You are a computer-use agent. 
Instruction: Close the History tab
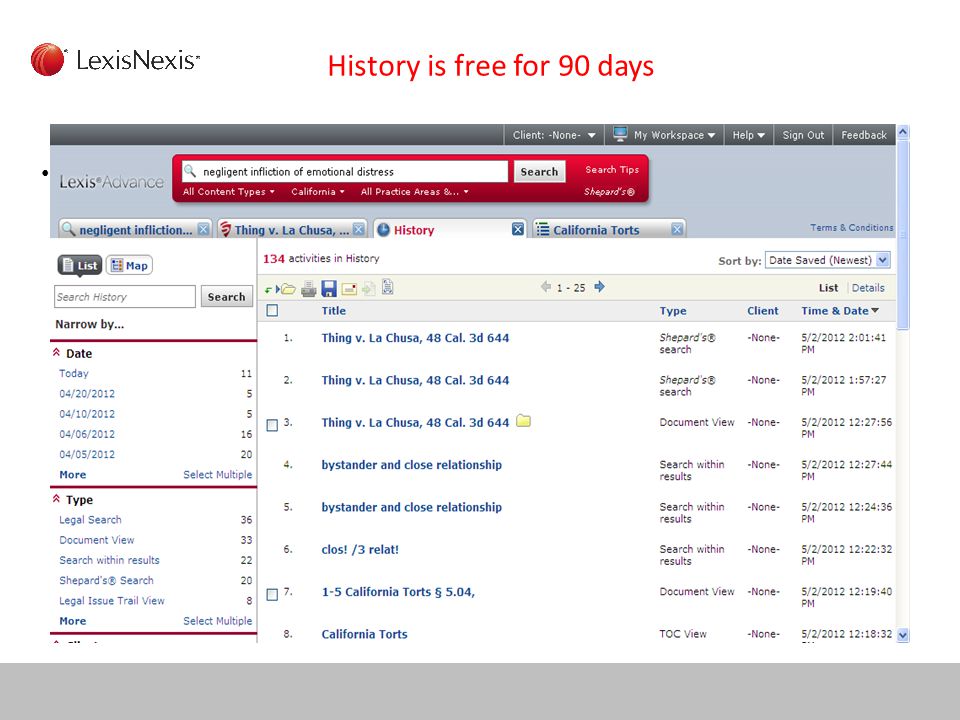point(518,230)
